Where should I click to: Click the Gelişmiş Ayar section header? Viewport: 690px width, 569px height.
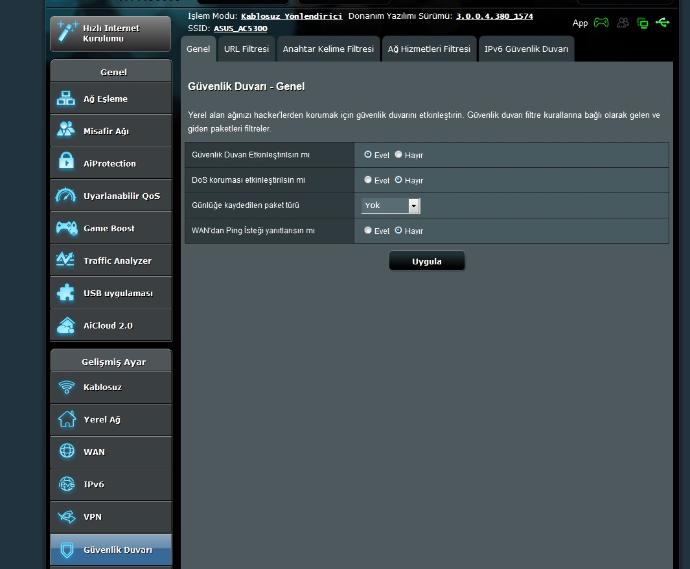coord(114,362)
